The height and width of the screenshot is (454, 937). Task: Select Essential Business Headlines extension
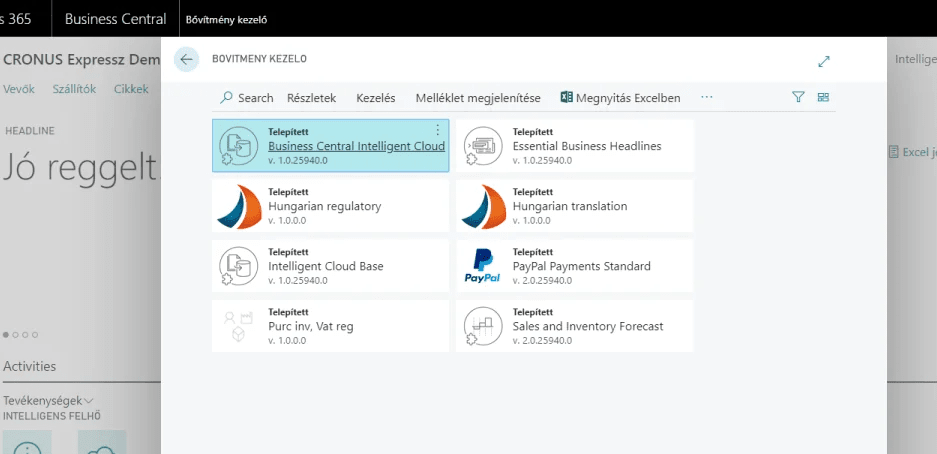coord(575,146)
